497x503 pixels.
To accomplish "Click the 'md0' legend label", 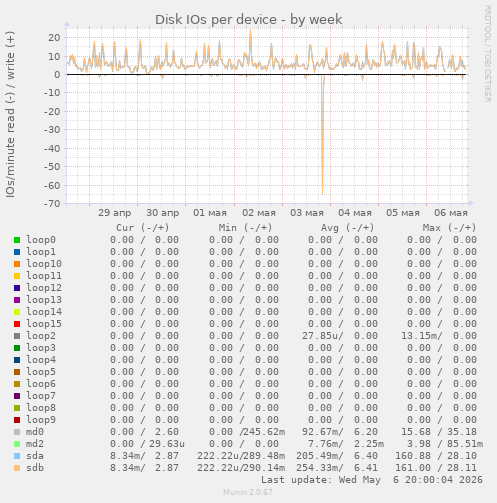I will pyautogui.click(x=35, y=432).
